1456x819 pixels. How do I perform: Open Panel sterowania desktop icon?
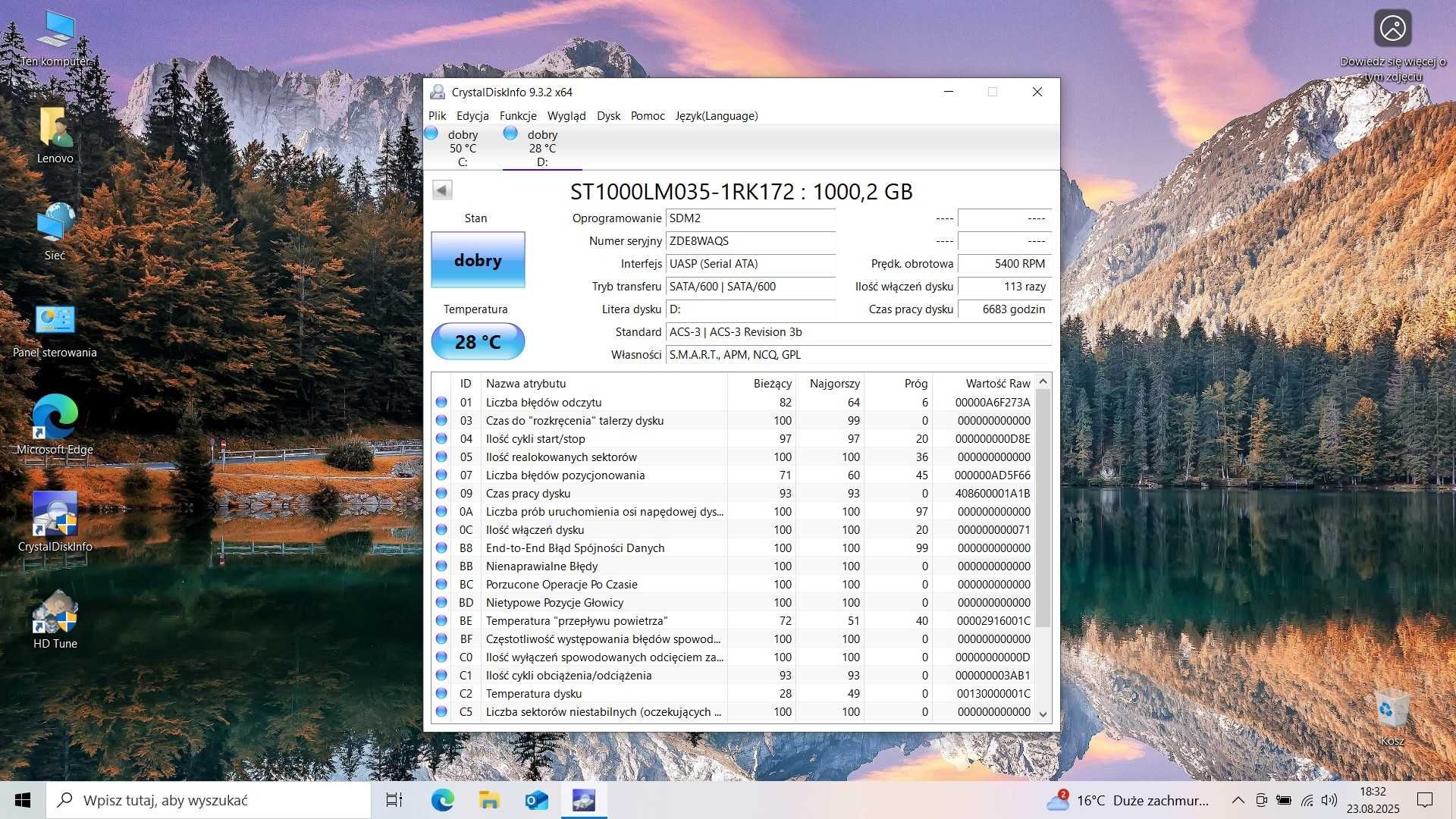[x=55, y=331]
